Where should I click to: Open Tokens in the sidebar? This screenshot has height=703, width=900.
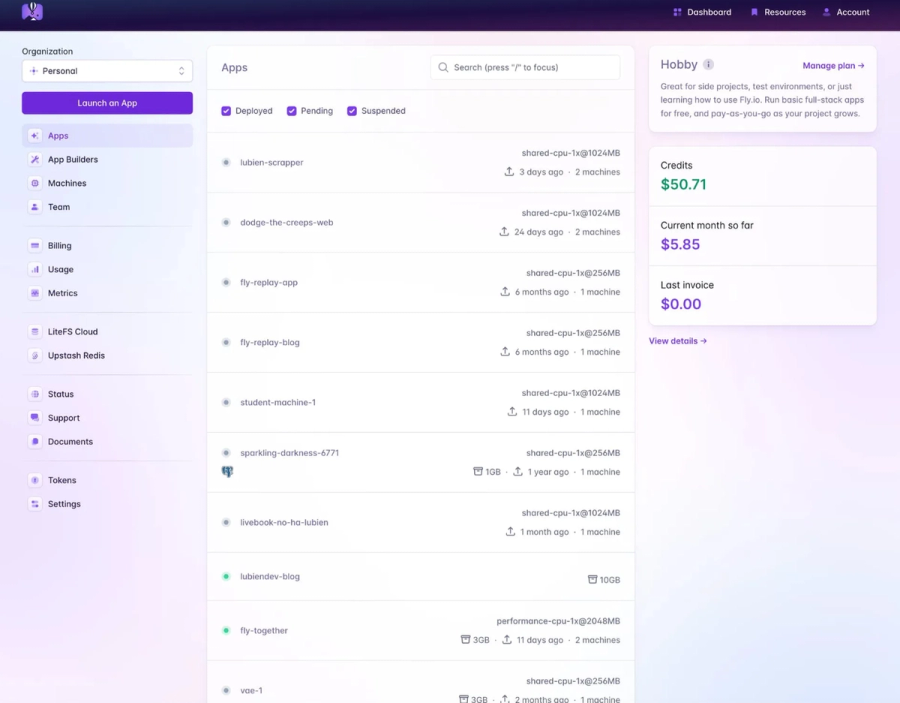click(107, 480)
